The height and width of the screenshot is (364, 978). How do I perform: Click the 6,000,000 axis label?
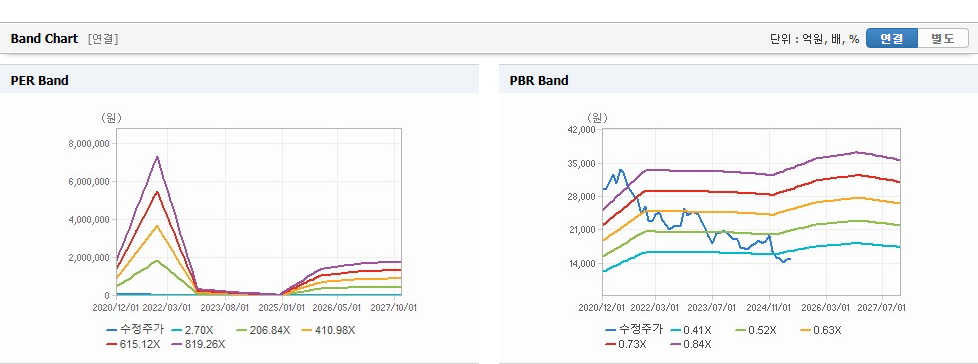click(x=89, y=181)
